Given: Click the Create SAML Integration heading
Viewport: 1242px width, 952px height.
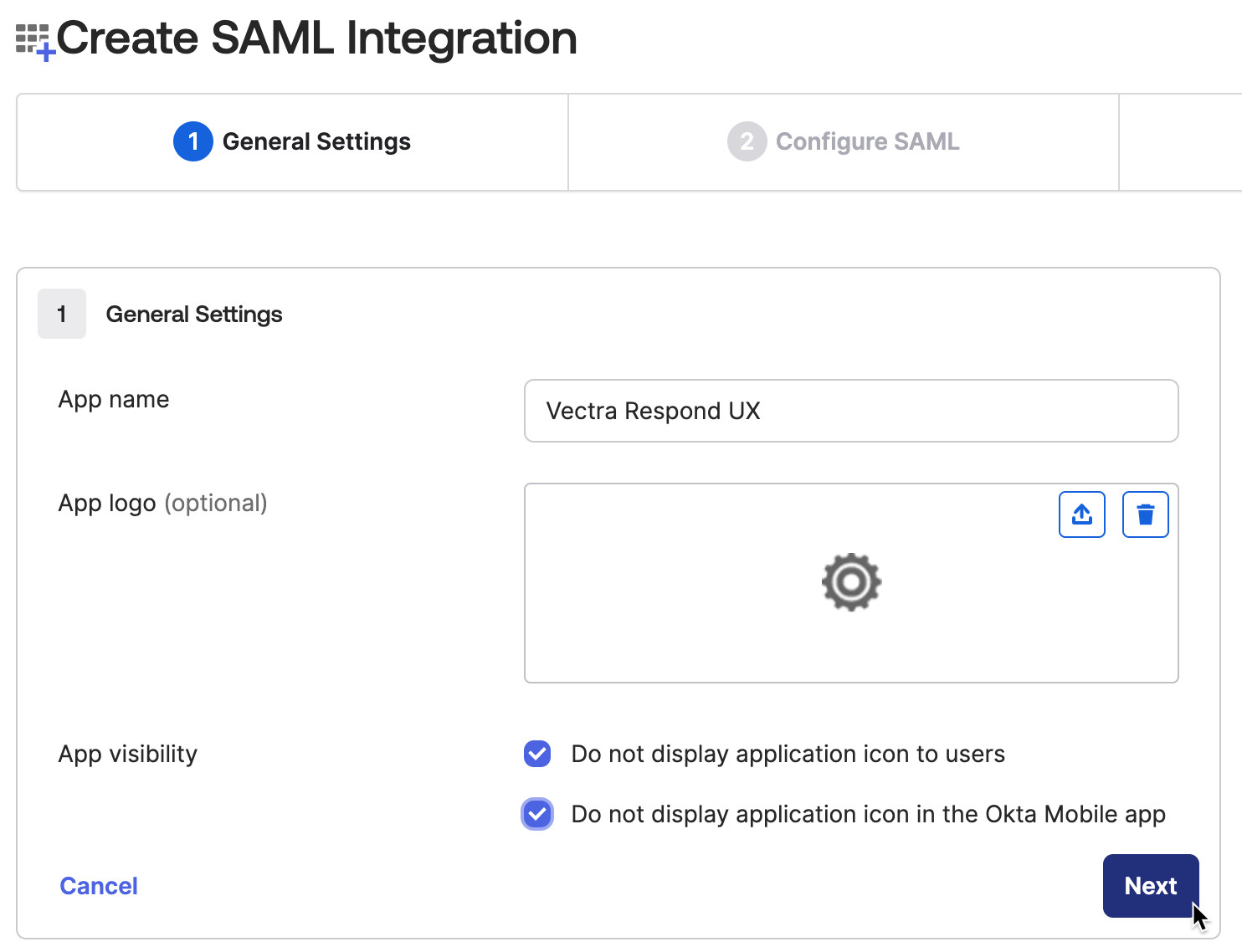Looking at the screenshot, I should (317, 38).
